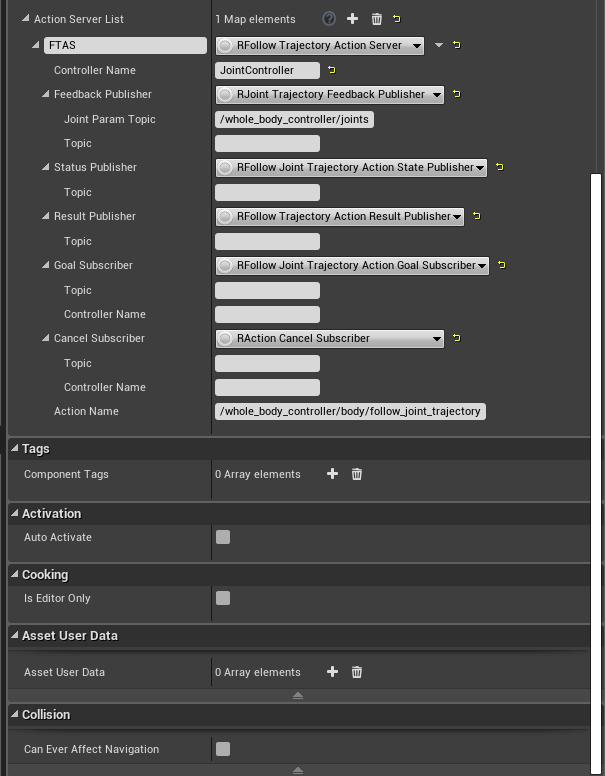The image size is (605, 776).
Task: Toggle the Is Editor Only checkbox
Action: pyautogui.click(x=223, y=598)
